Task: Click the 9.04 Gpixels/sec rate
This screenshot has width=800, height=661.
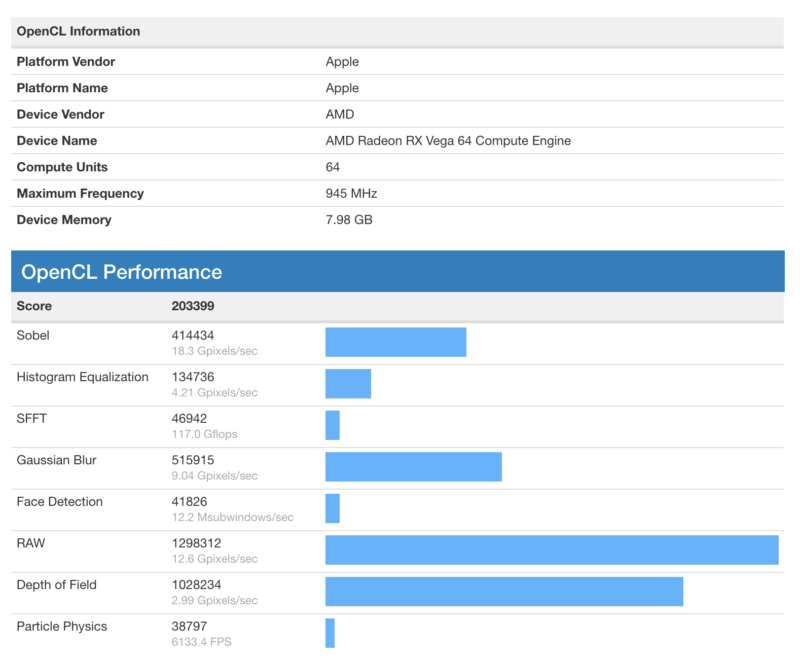Action: point(214,476)
